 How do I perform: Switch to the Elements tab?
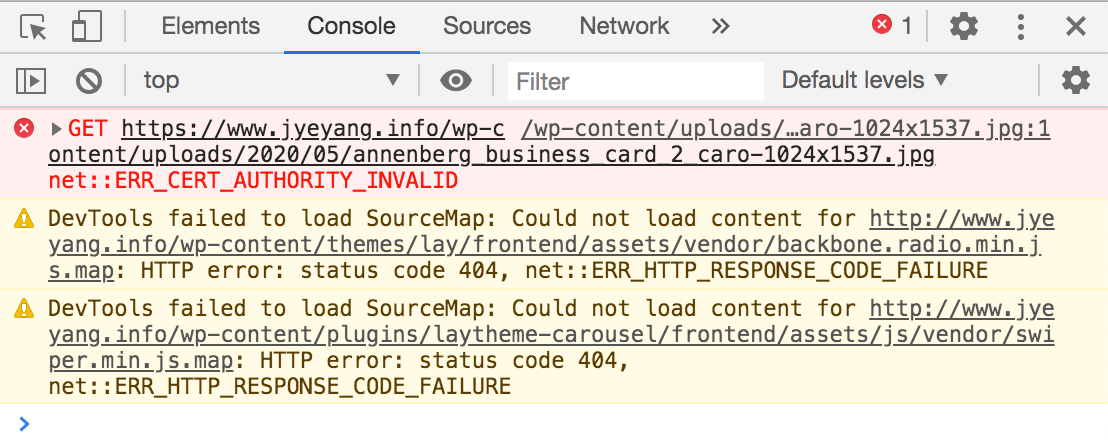(x=210, y=27)
